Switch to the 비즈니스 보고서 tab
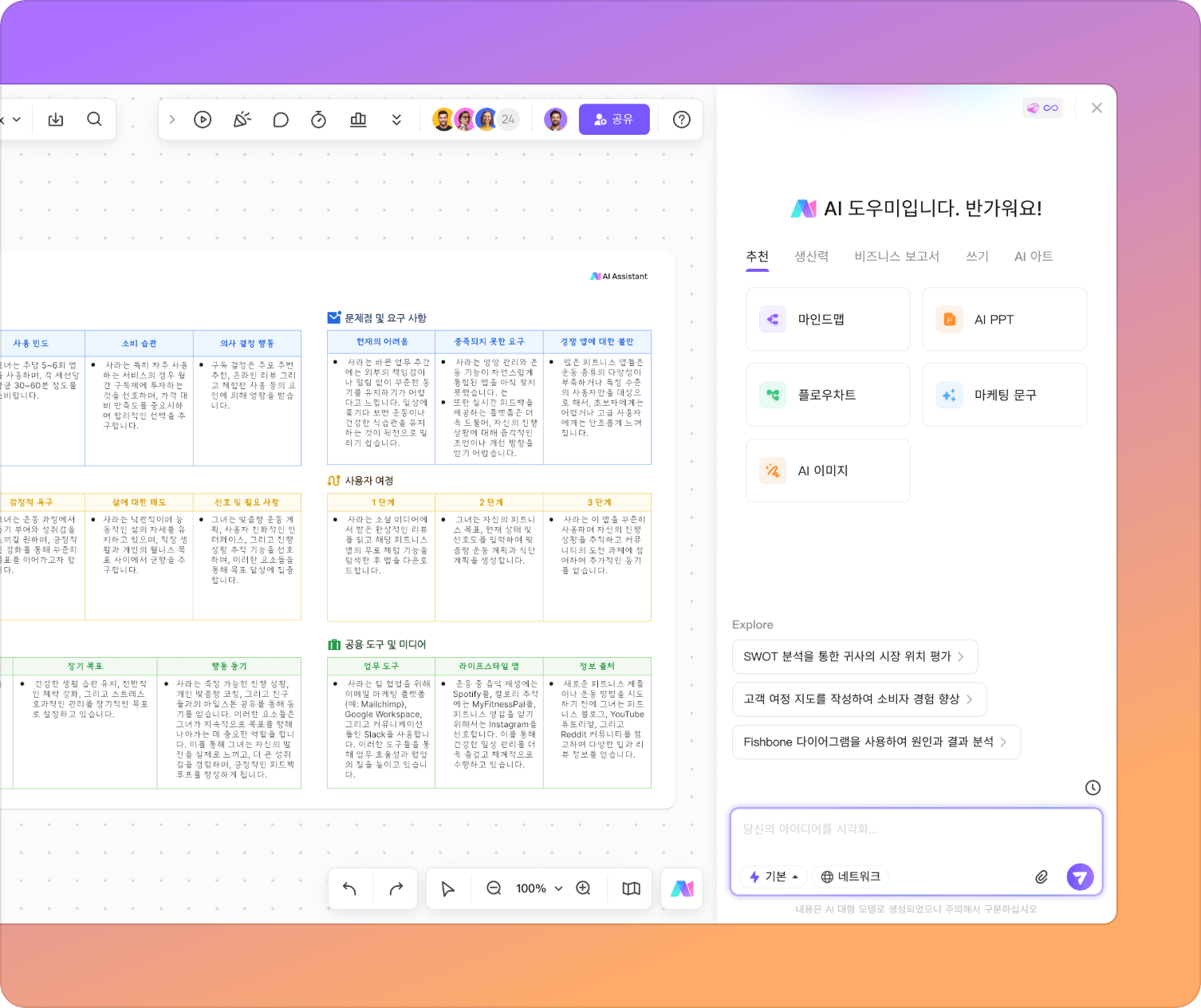Image resolution: width=1201 pixels, height=1008 pixels. [x=896, y=256]
